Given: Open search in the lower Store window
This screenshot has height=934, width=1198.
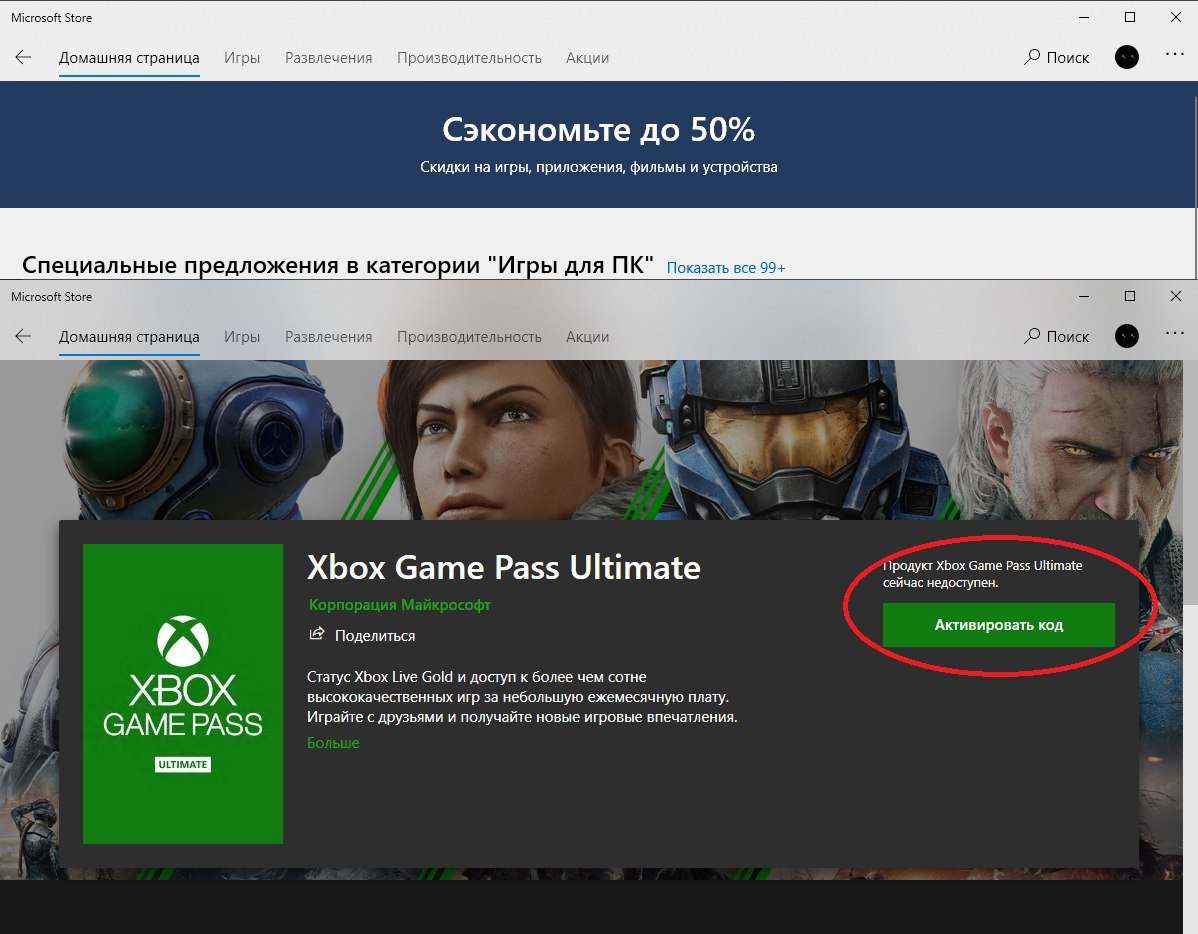Looking at the screenshot, I should point(1057,336).
